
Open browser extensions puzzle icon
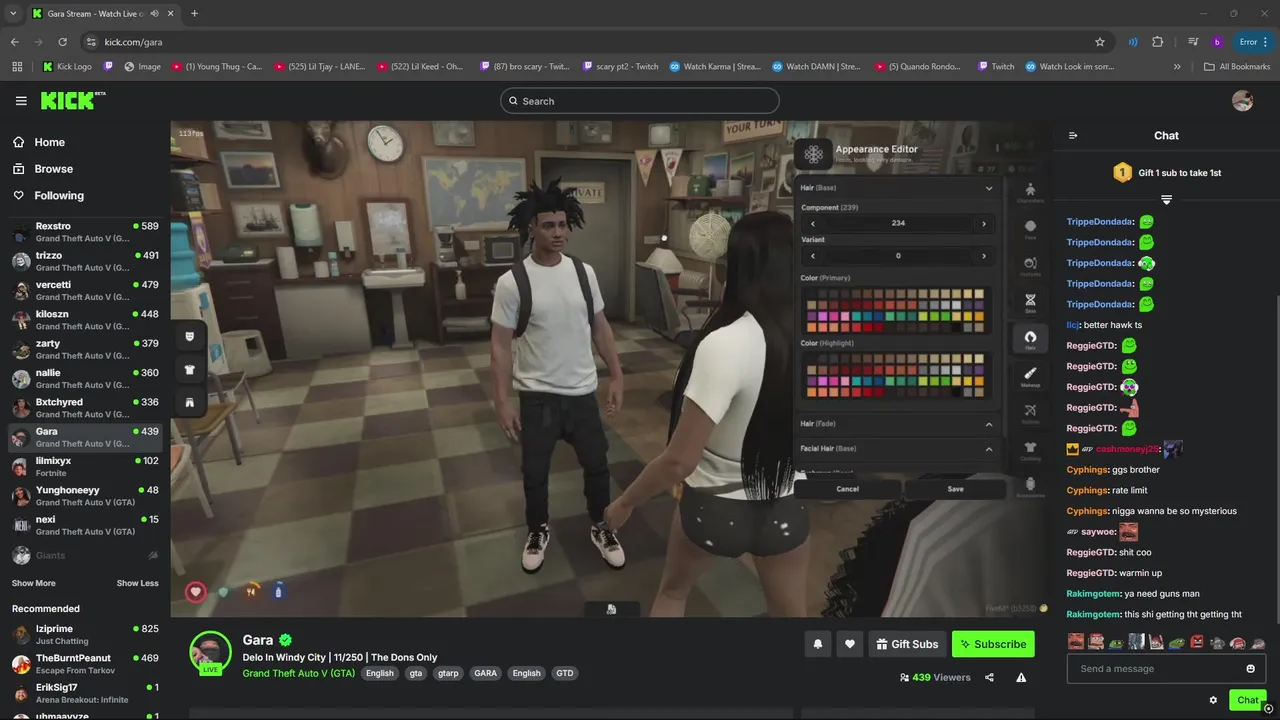pyautogui.click(x=1158, y=42)
